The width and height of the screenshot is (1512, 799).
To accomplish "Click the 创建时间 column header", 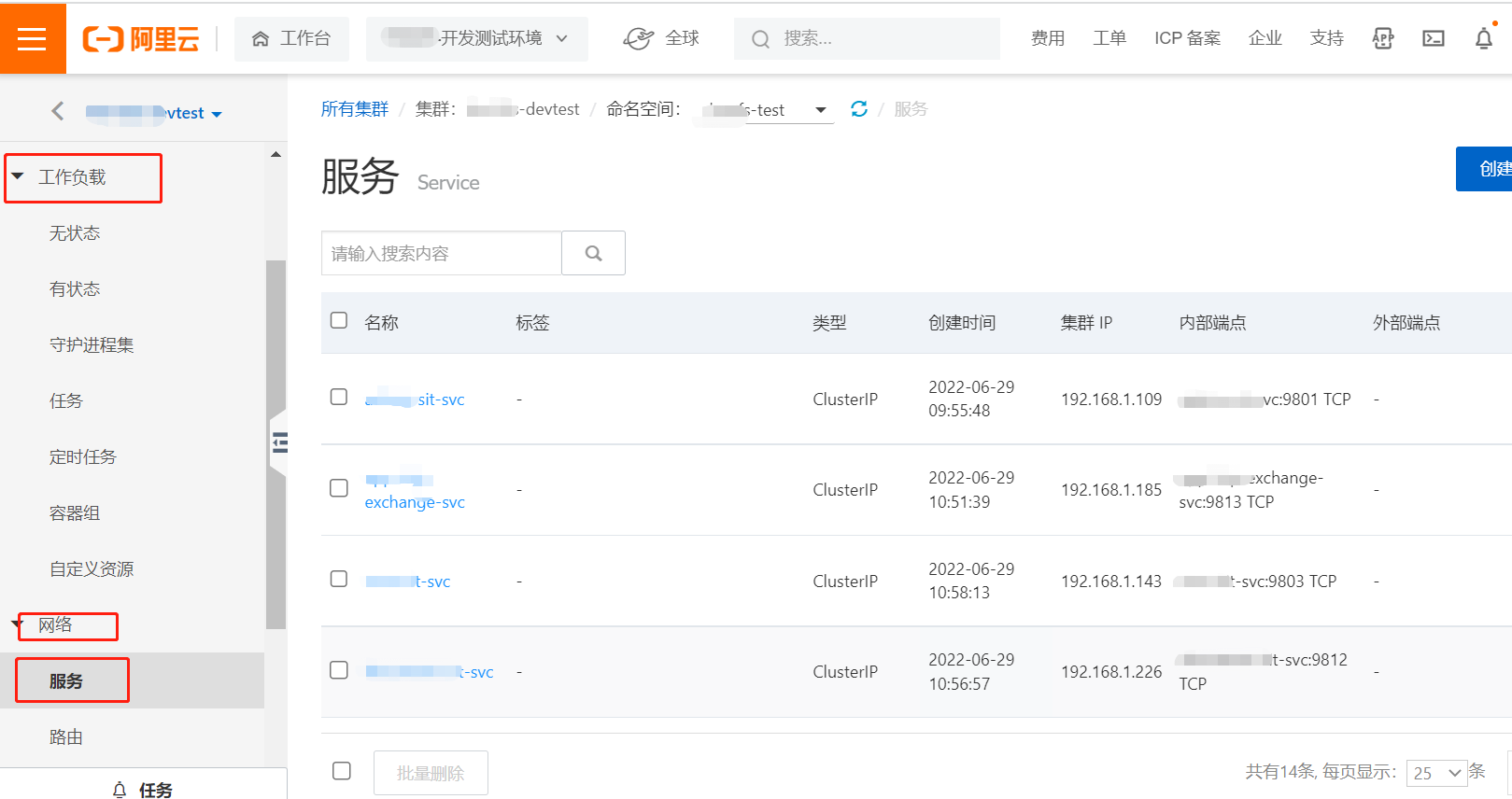I will 962,323.
